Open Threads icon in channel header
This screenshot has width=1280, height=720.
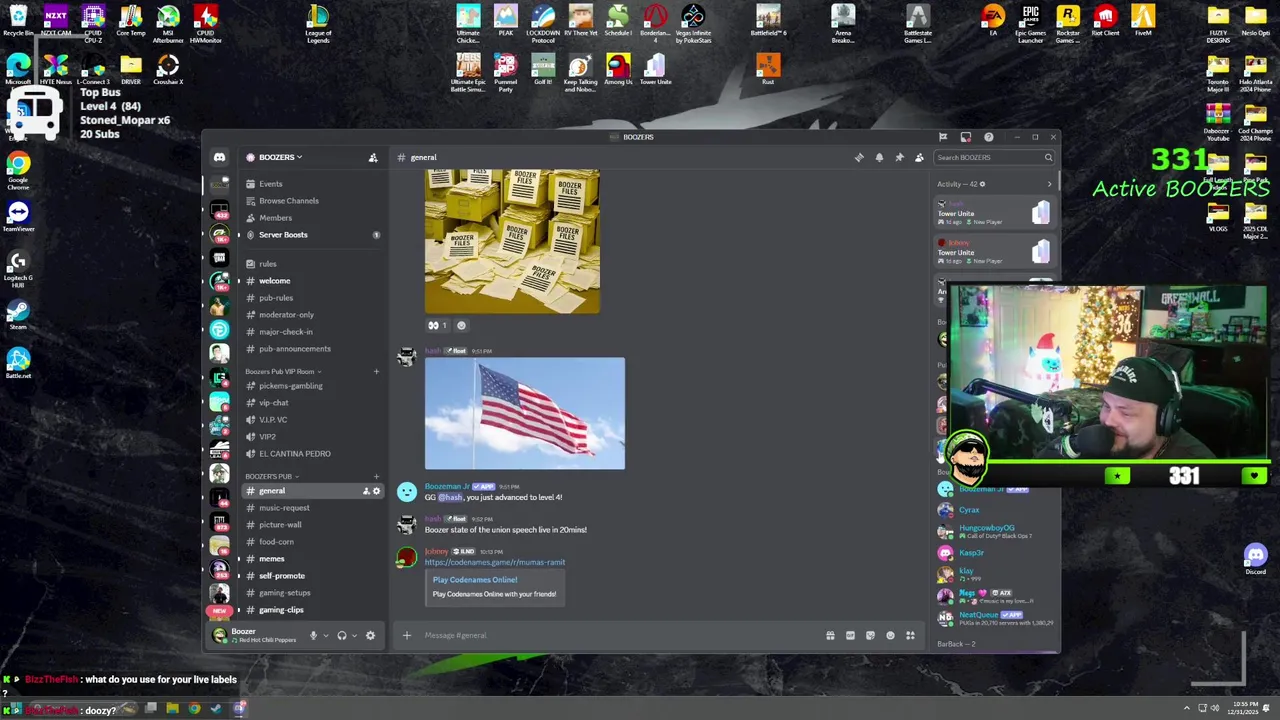[x=859, y=157]
